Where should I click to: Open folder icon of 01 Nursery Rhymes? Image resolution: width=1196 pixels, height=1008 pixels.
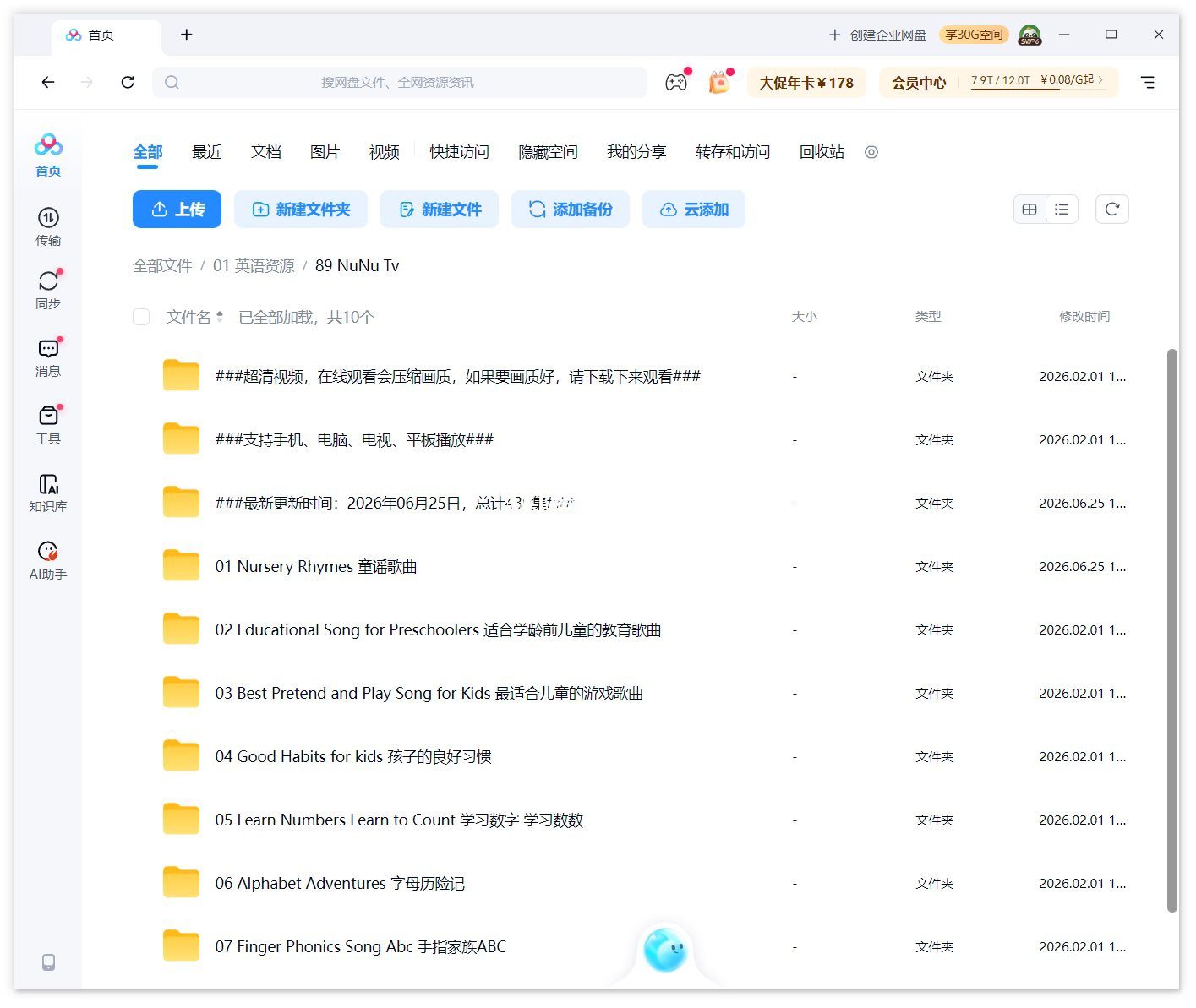coord(181,565)
